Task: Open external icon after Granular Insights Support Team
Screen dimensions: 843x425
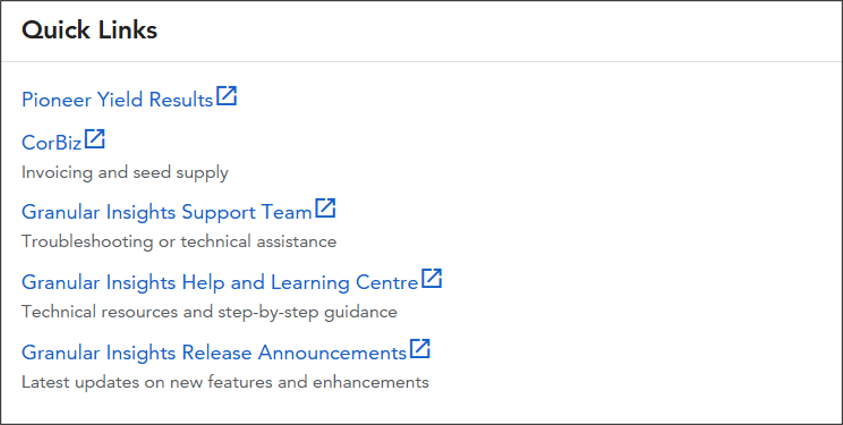Action: click(x=325, y=208)
